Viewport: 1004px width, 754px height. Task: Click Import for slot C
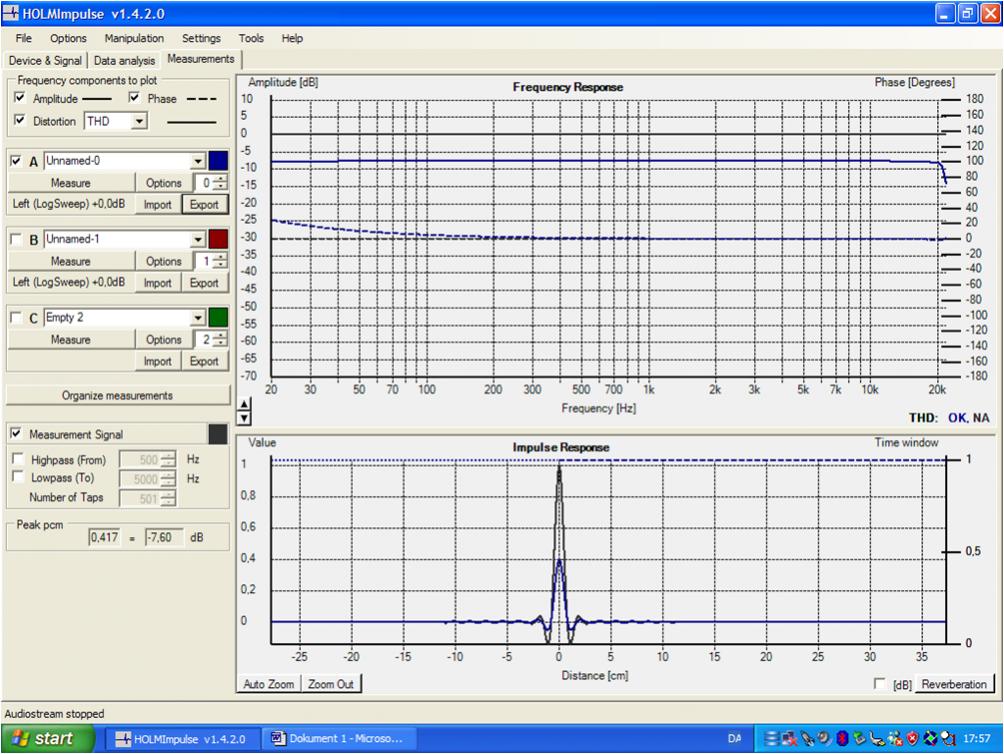158,361
